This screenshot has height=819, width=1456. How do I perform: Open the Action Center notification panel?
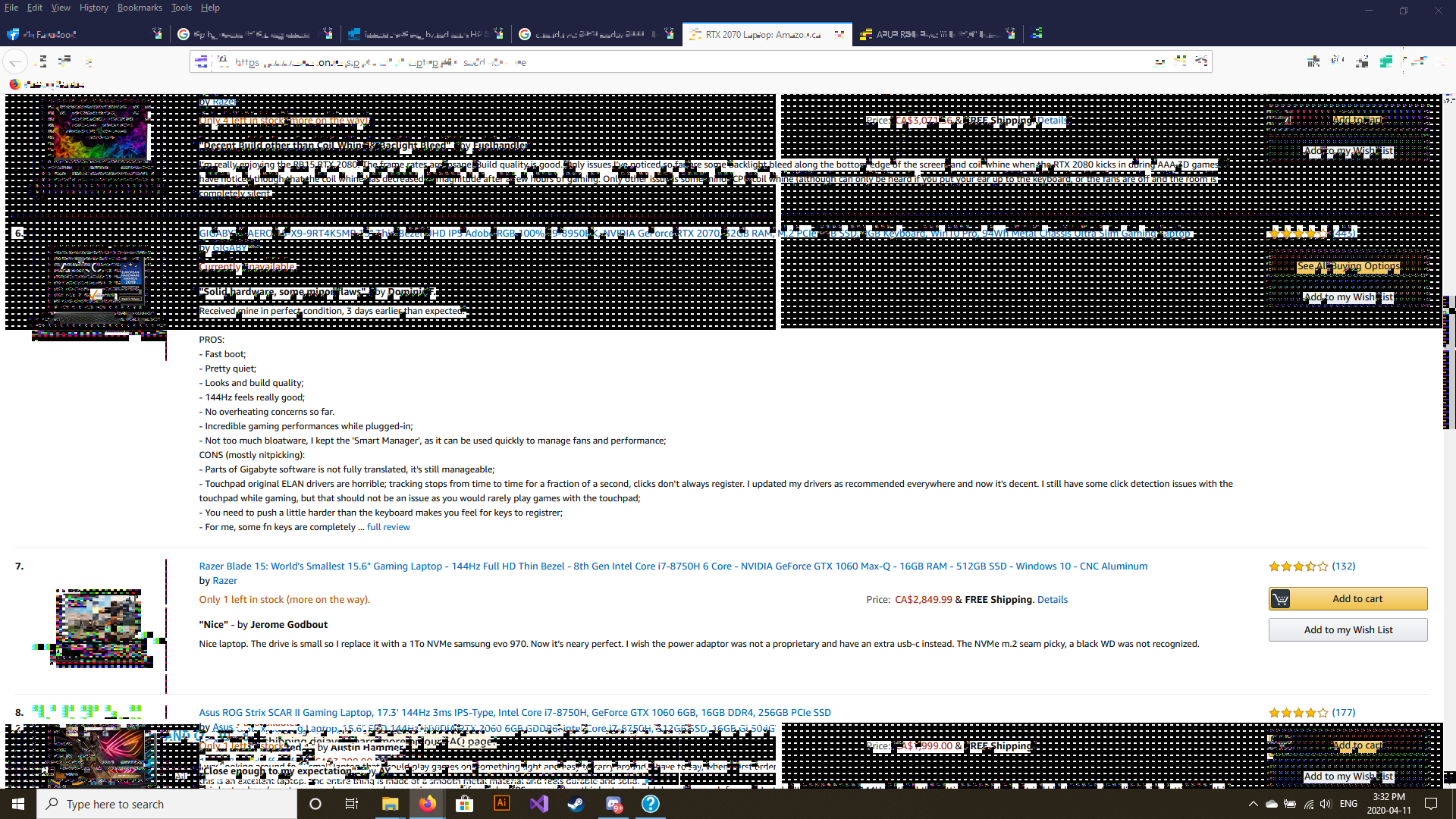1432,804
